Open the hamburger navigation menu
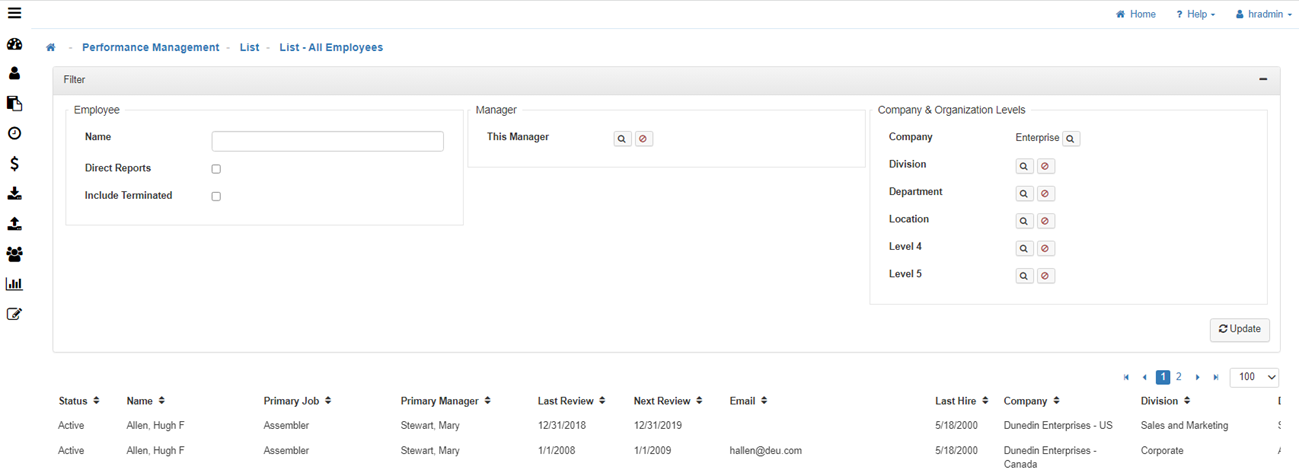1299x473 pixels. [14, 14]
